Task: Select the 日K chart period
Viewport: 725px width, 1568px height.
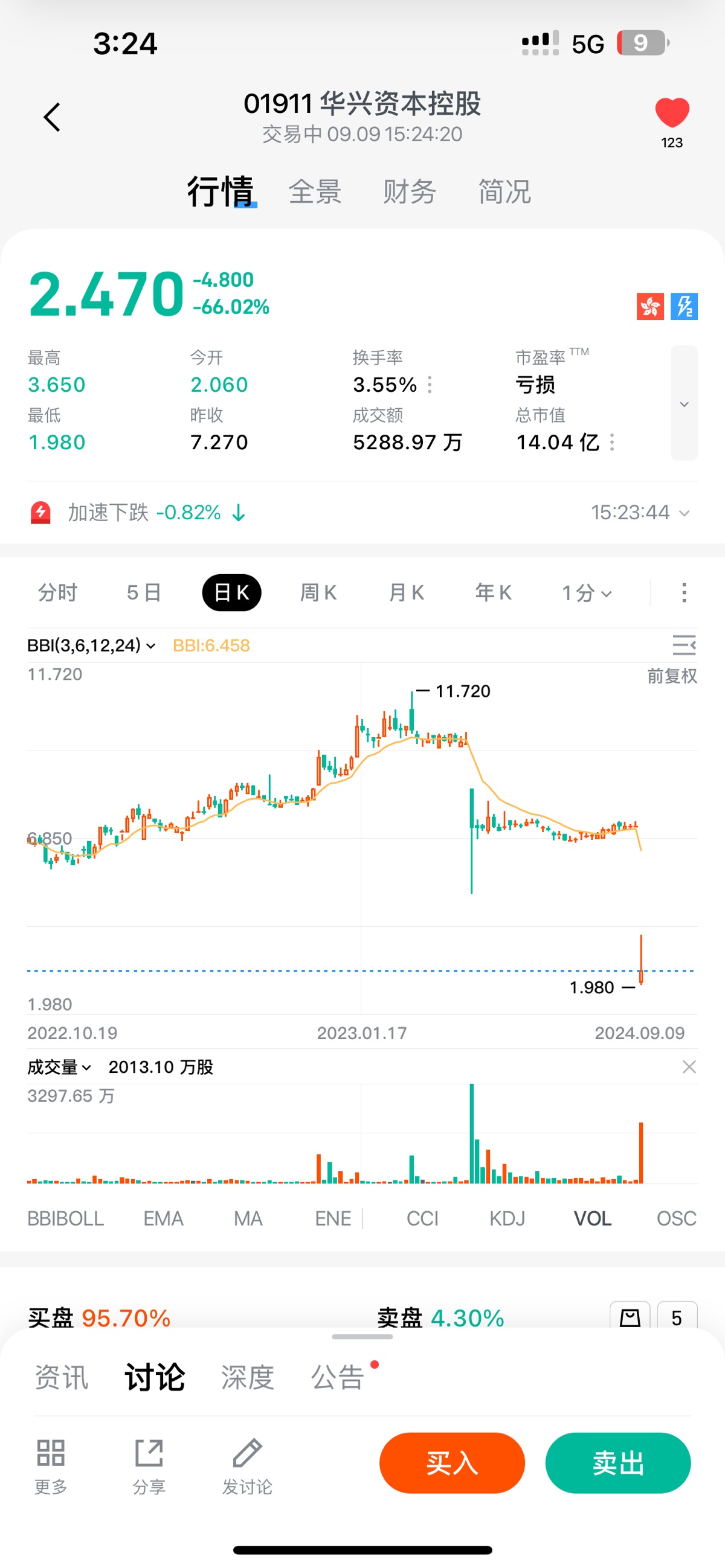Action: (x=231, y=592)
